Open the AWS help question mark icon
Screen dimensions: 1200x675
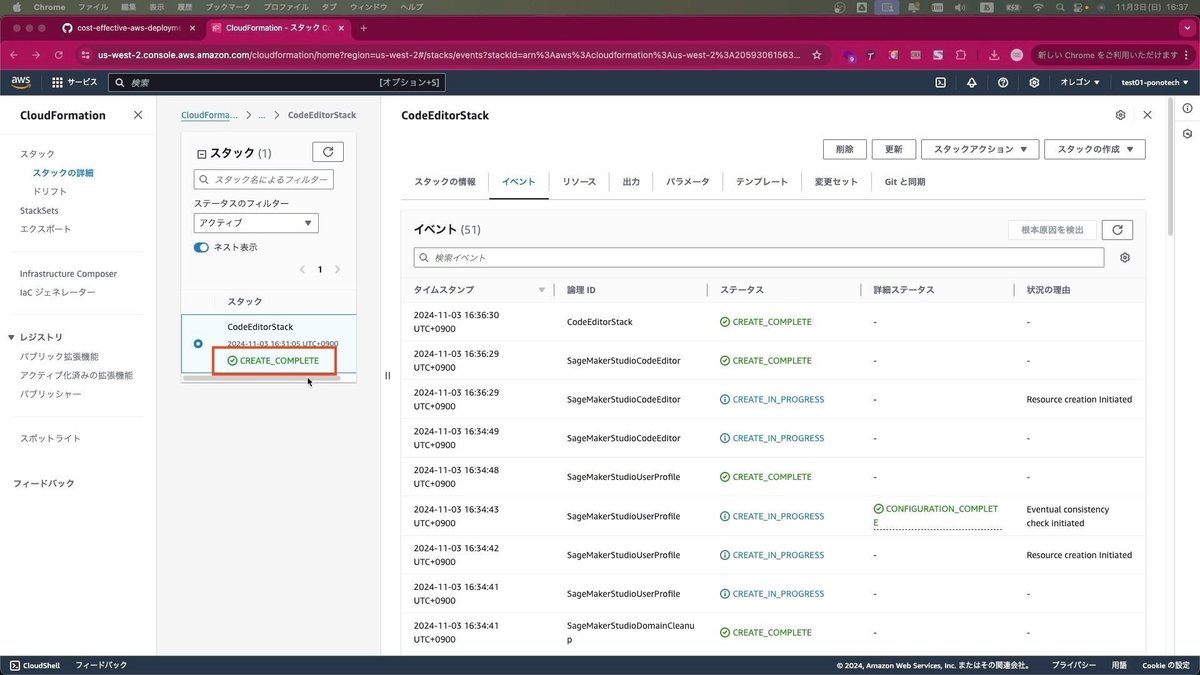click(x=1003, y=82)
